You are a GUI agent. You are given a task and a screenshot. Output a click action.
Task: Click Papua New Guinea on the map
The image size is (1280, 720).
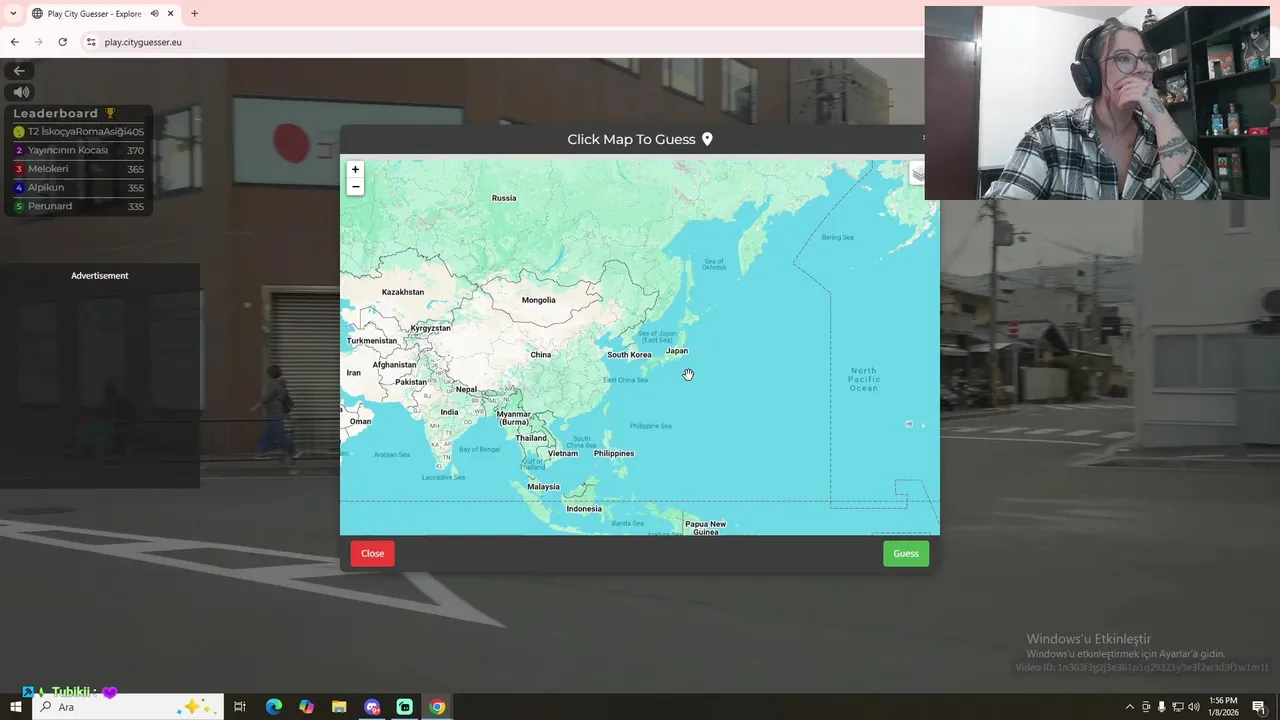point(705,528)
